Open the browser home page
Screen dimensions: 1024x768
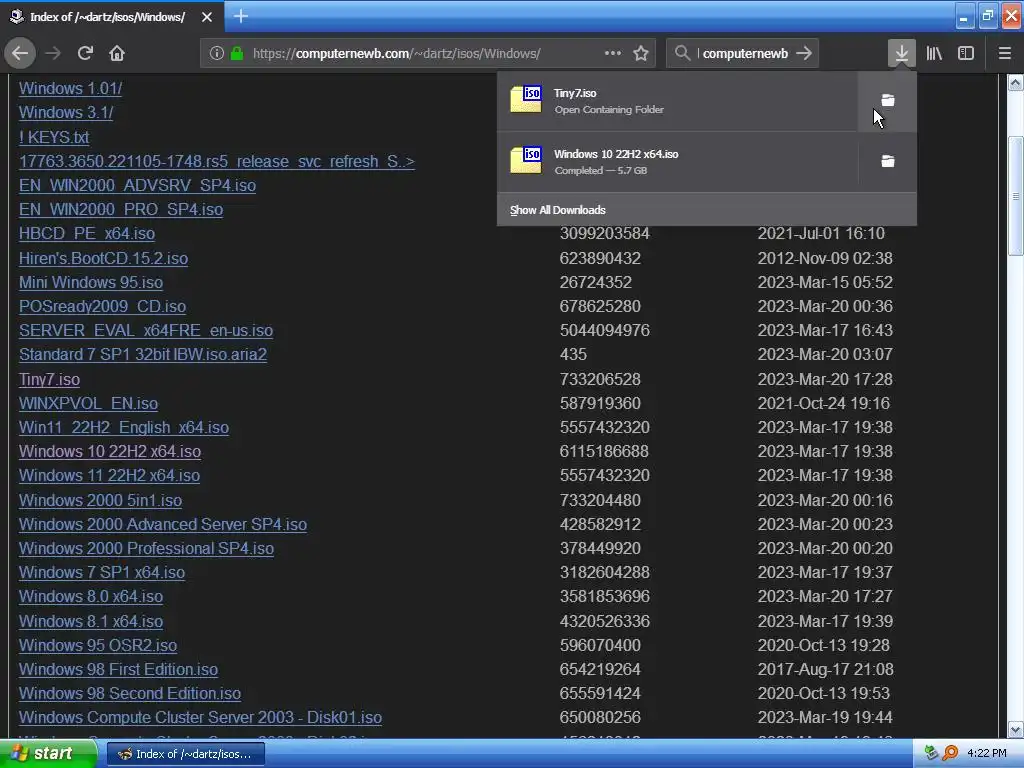[117, 54]
